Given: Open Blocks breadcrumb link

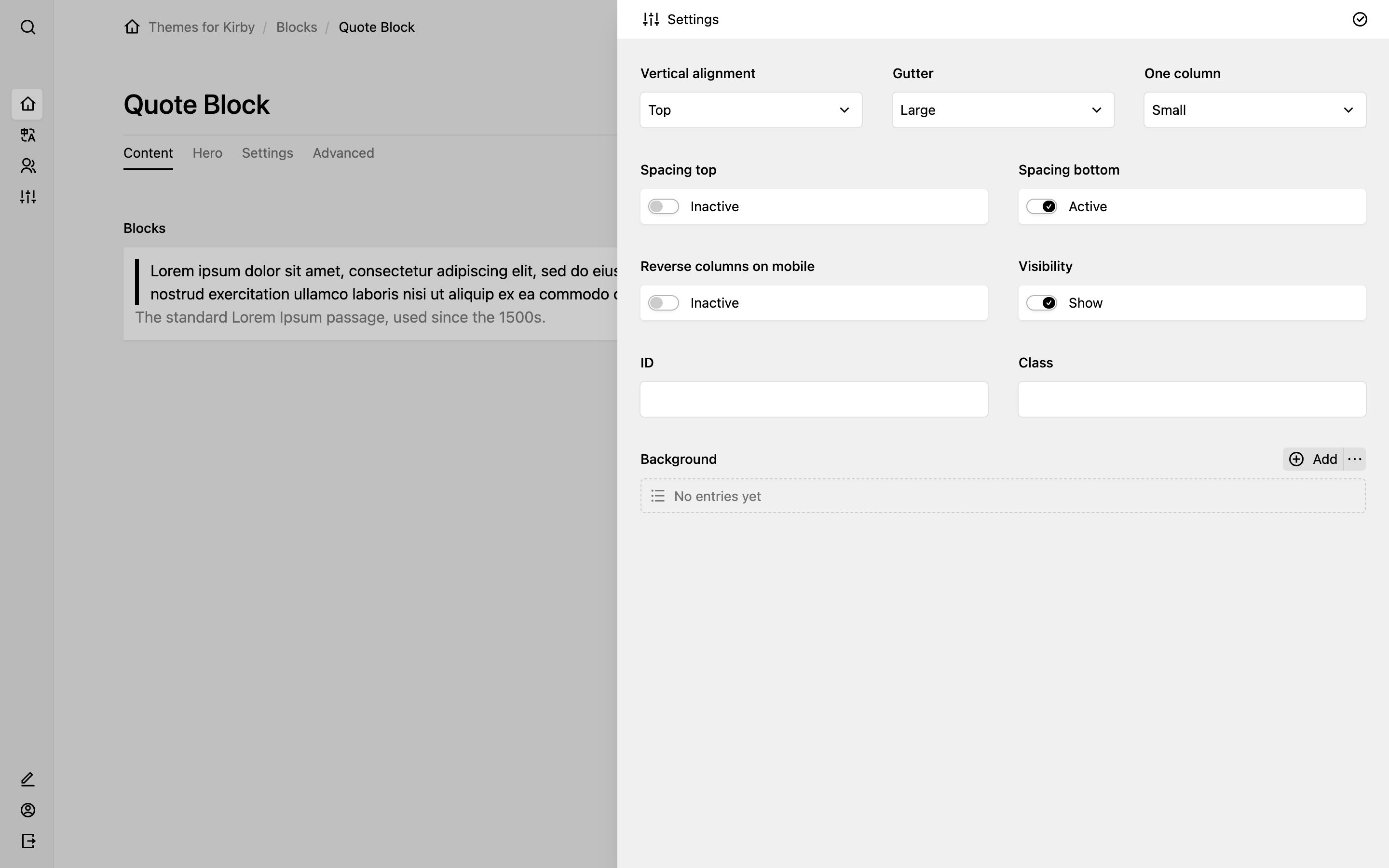Looking at the screenshot, I should (x=296, y=27).
